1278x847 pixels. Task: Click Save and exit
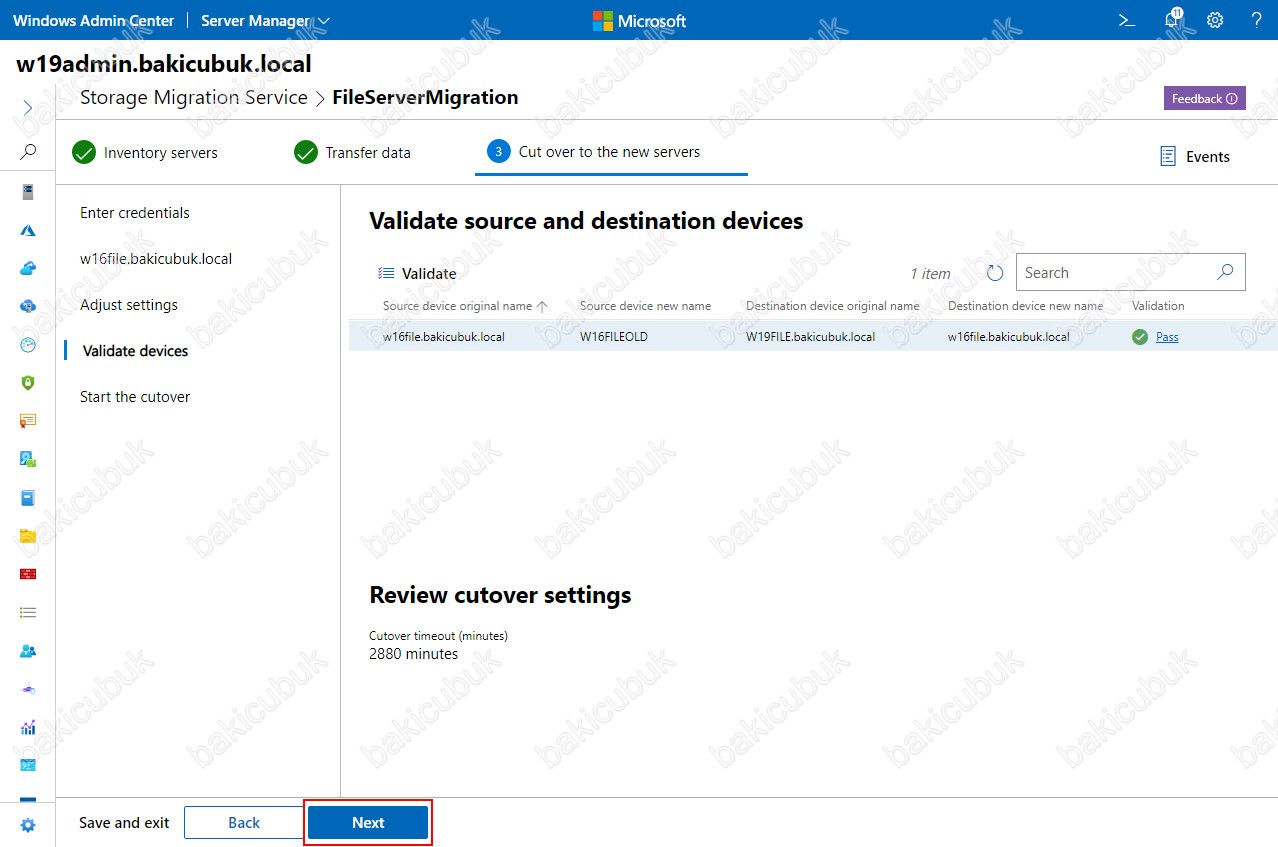pos(124,822)
